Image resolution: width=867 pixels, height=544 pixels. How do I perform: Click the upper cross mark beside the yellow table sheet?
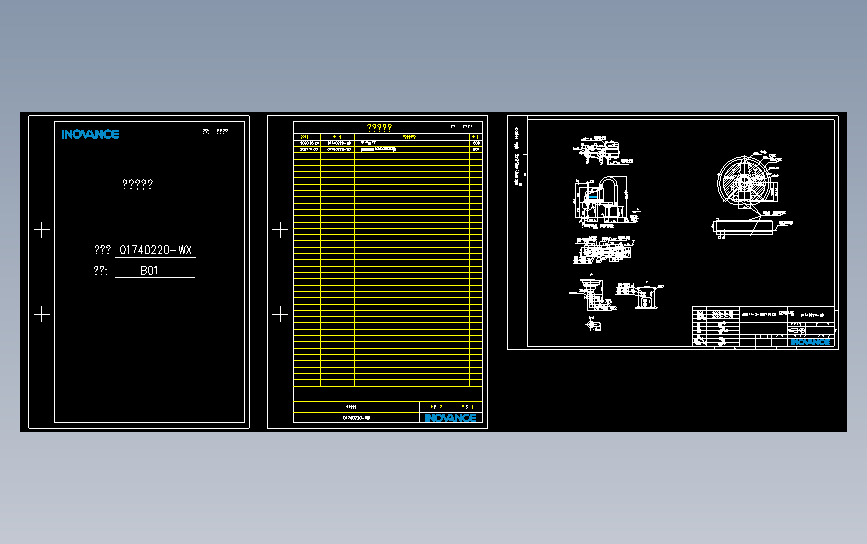pos(280,230)
